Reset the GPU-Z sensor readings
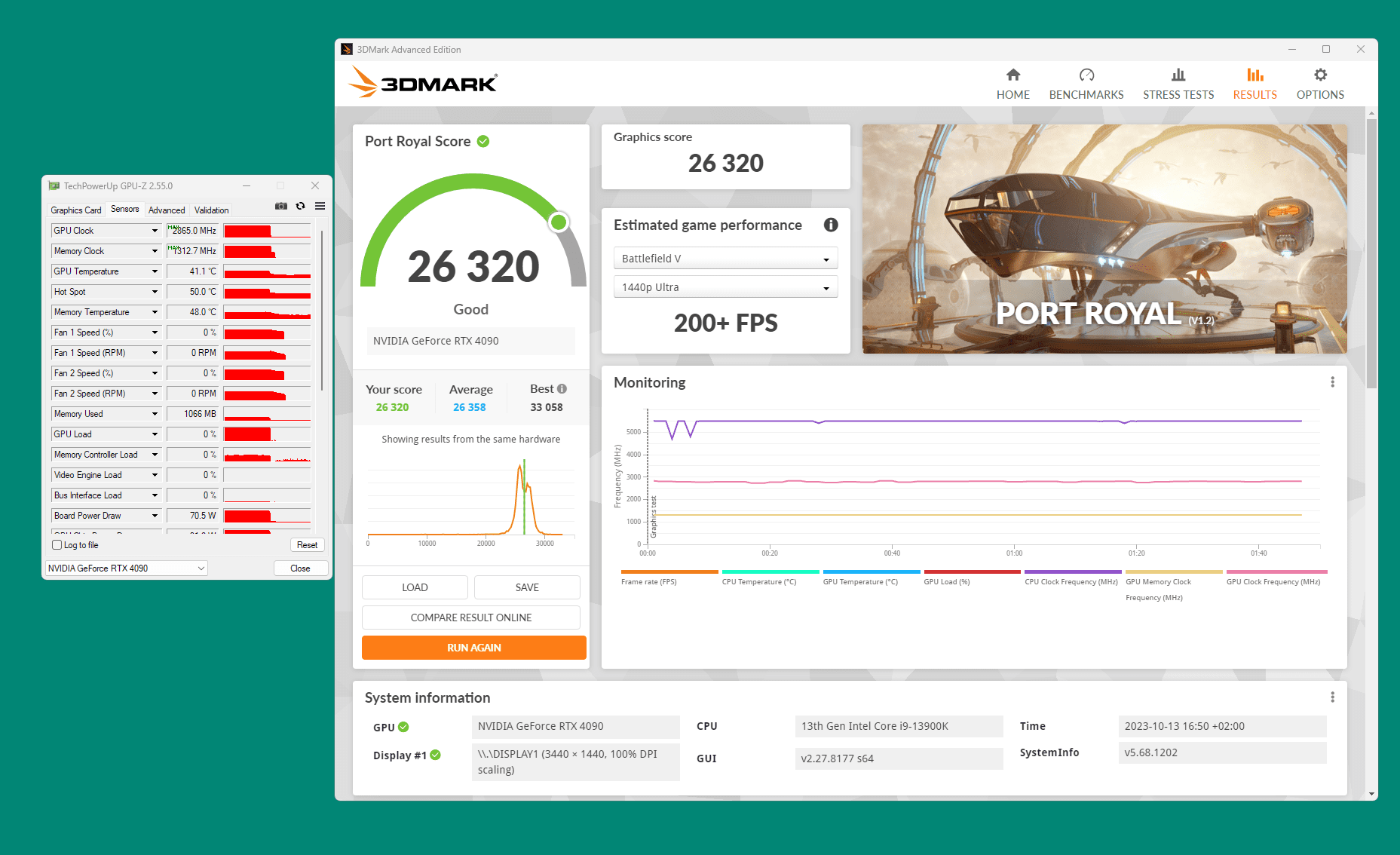 pos(307,545)
